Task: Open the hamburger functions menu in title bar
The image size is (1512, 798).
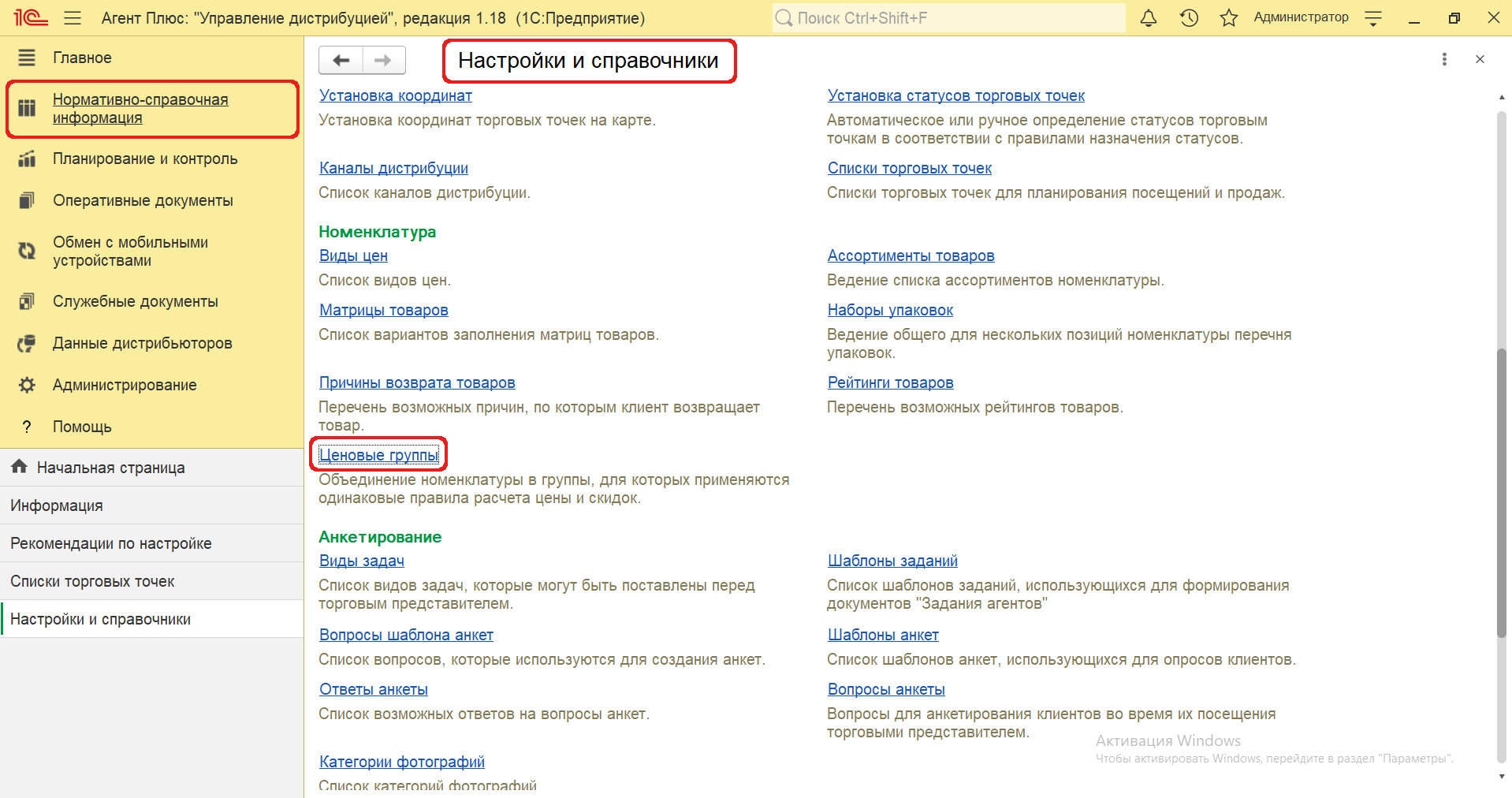Action: pyautogui.click(x=73, y=17)
